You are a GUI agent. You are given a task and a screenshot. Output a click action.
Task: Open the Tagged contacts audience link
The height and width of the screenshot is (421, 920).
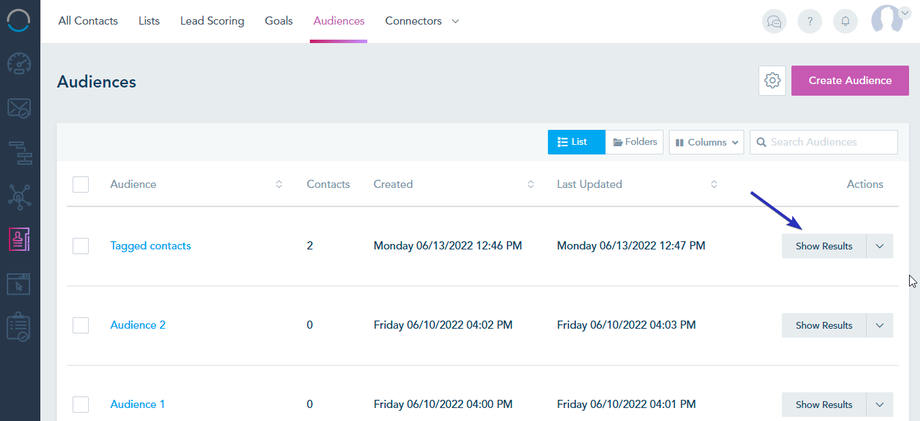click(x=150, y=246)
